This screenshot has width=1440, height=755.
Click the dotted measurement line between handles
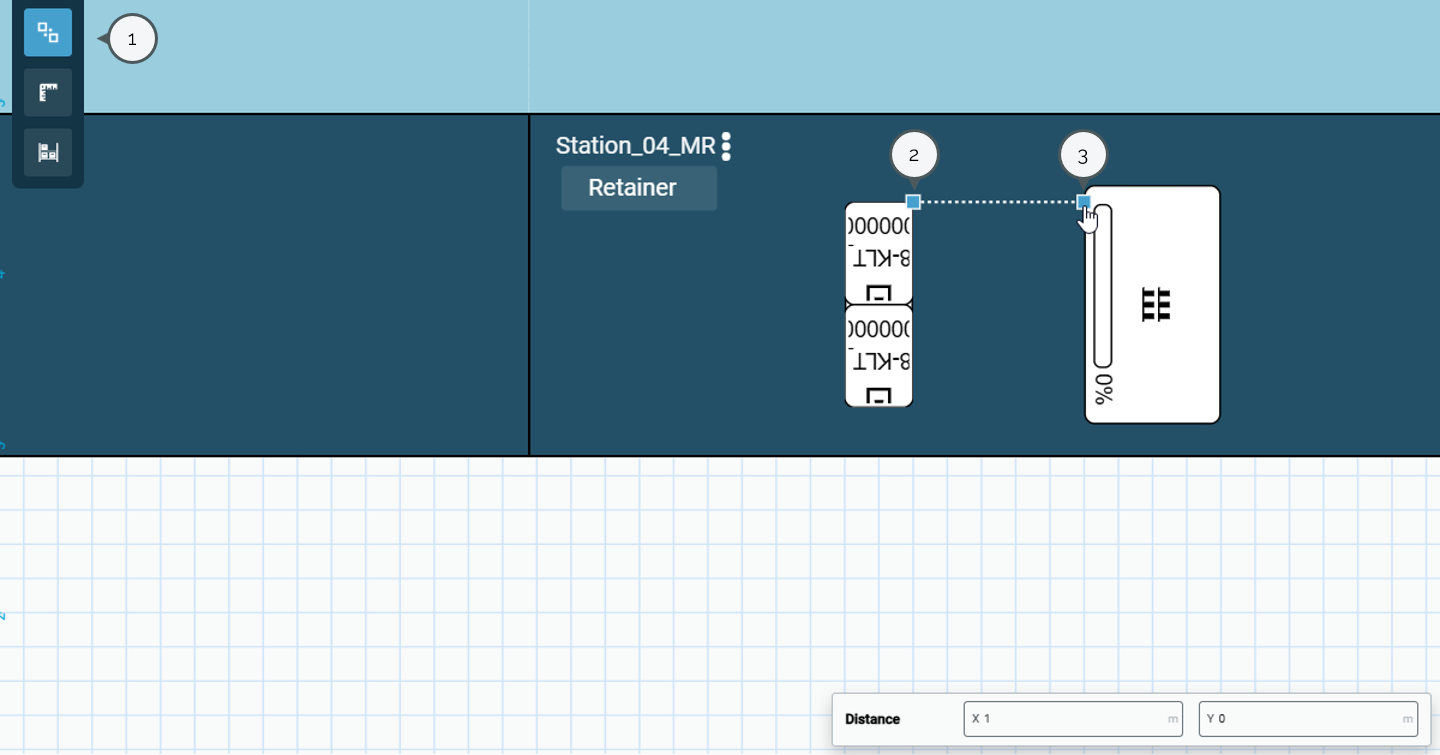pyautogui.click(x=998, y=202)
